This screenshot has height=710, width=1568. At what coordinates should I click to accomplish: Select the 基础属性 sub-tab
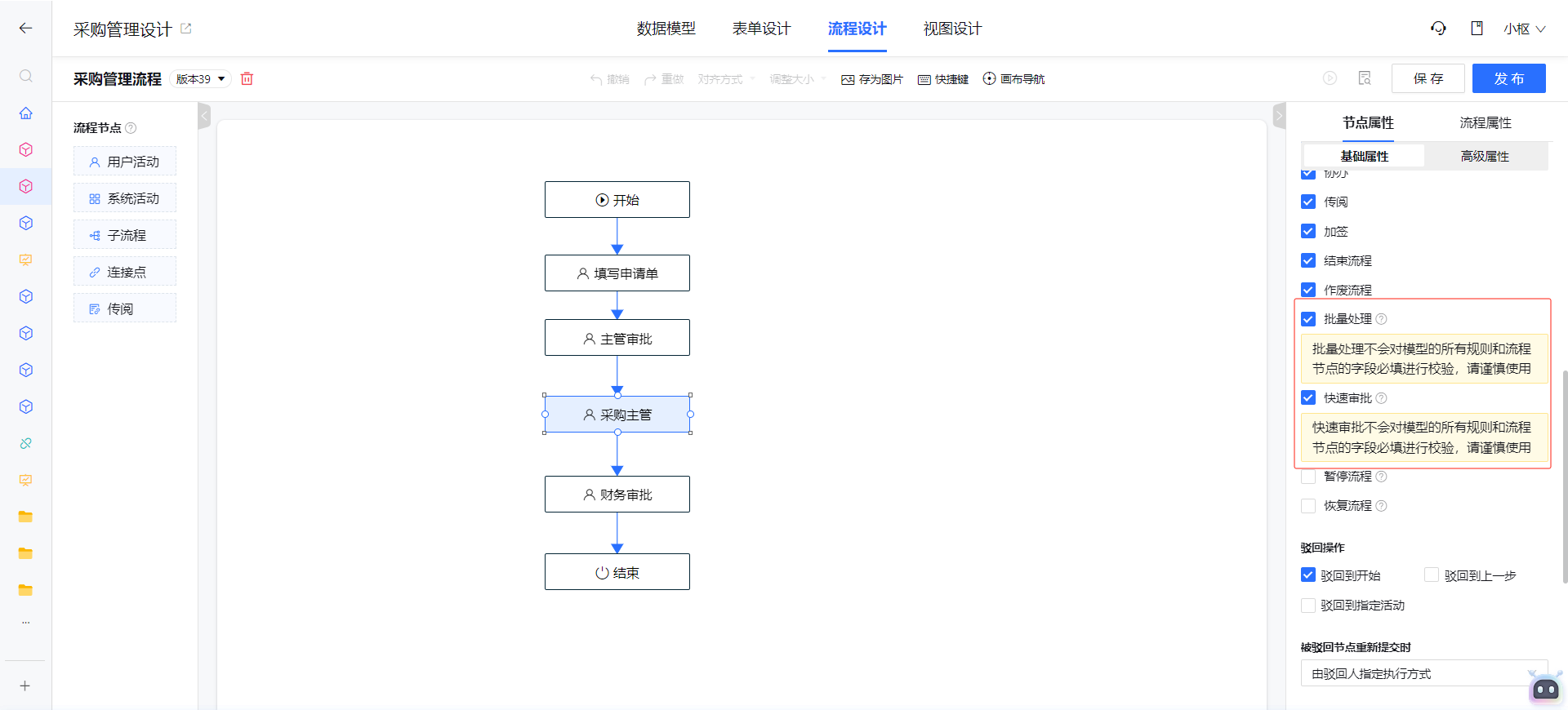1364,156
